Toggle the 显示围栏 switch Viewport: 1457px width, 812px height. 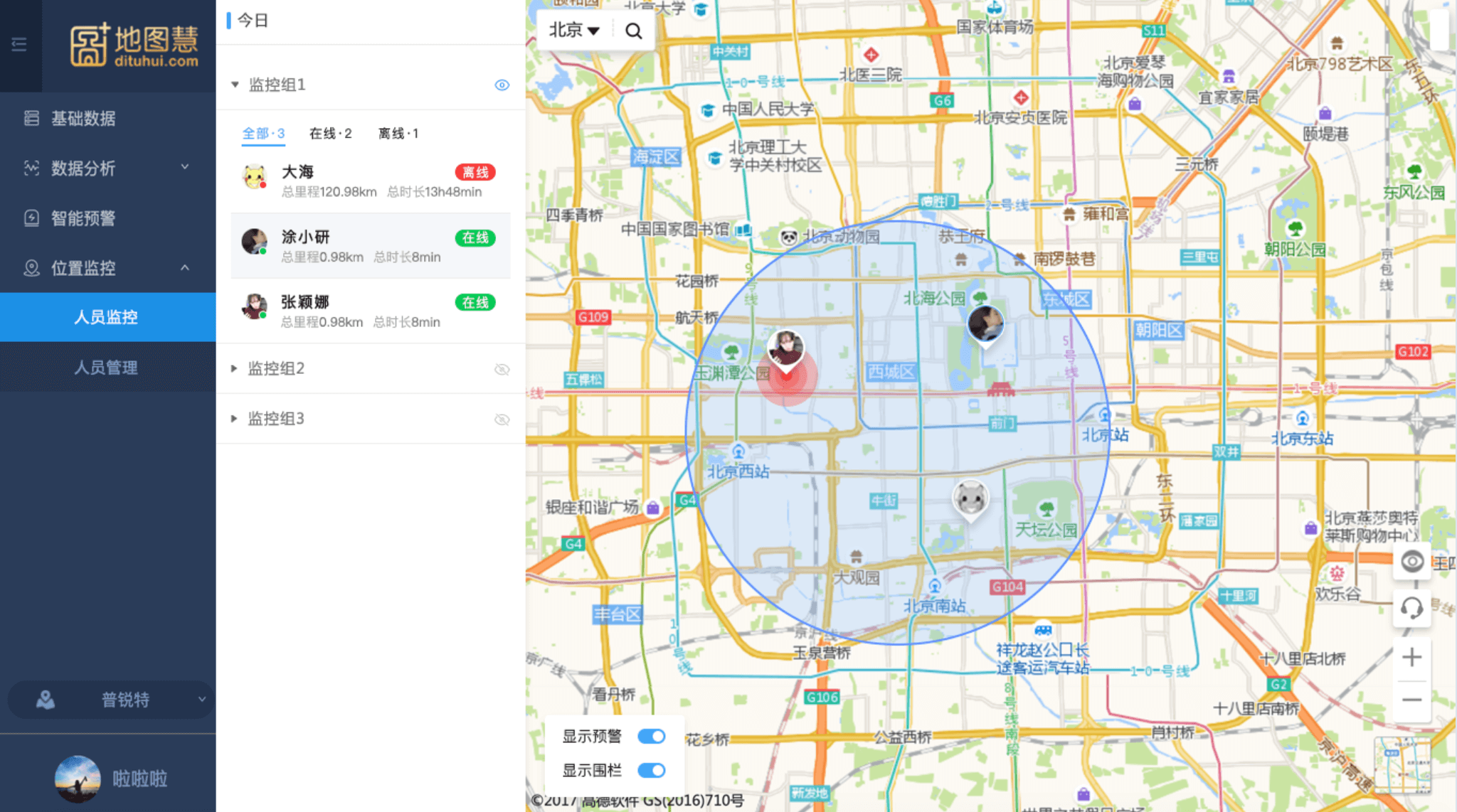[x=651, y=770]
